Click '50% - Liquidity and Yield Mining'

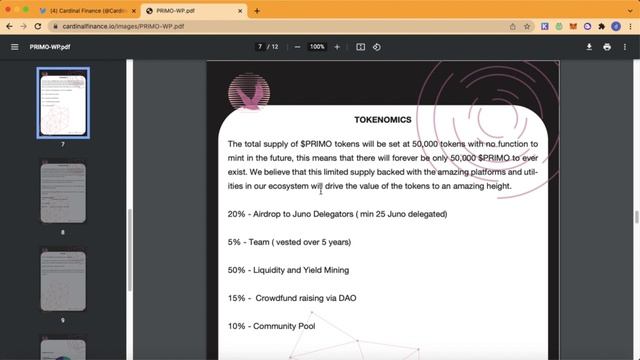(289, 270)
